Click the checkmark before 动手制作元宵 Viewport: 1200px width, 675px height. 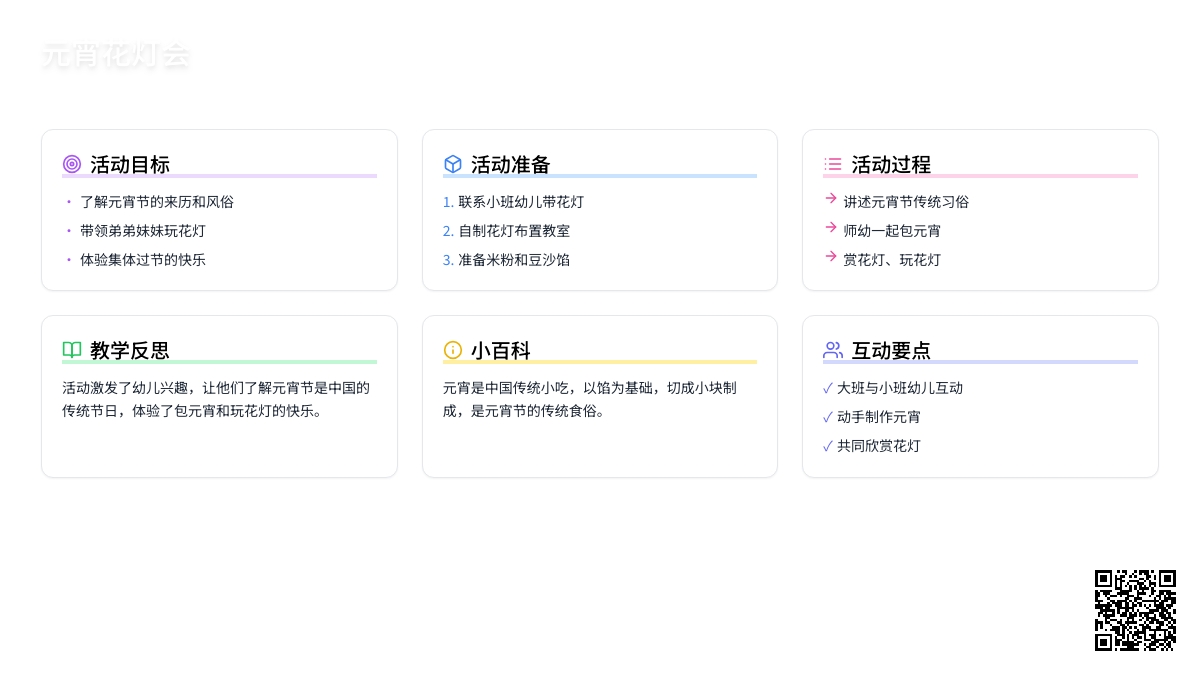tap(828, 417)
